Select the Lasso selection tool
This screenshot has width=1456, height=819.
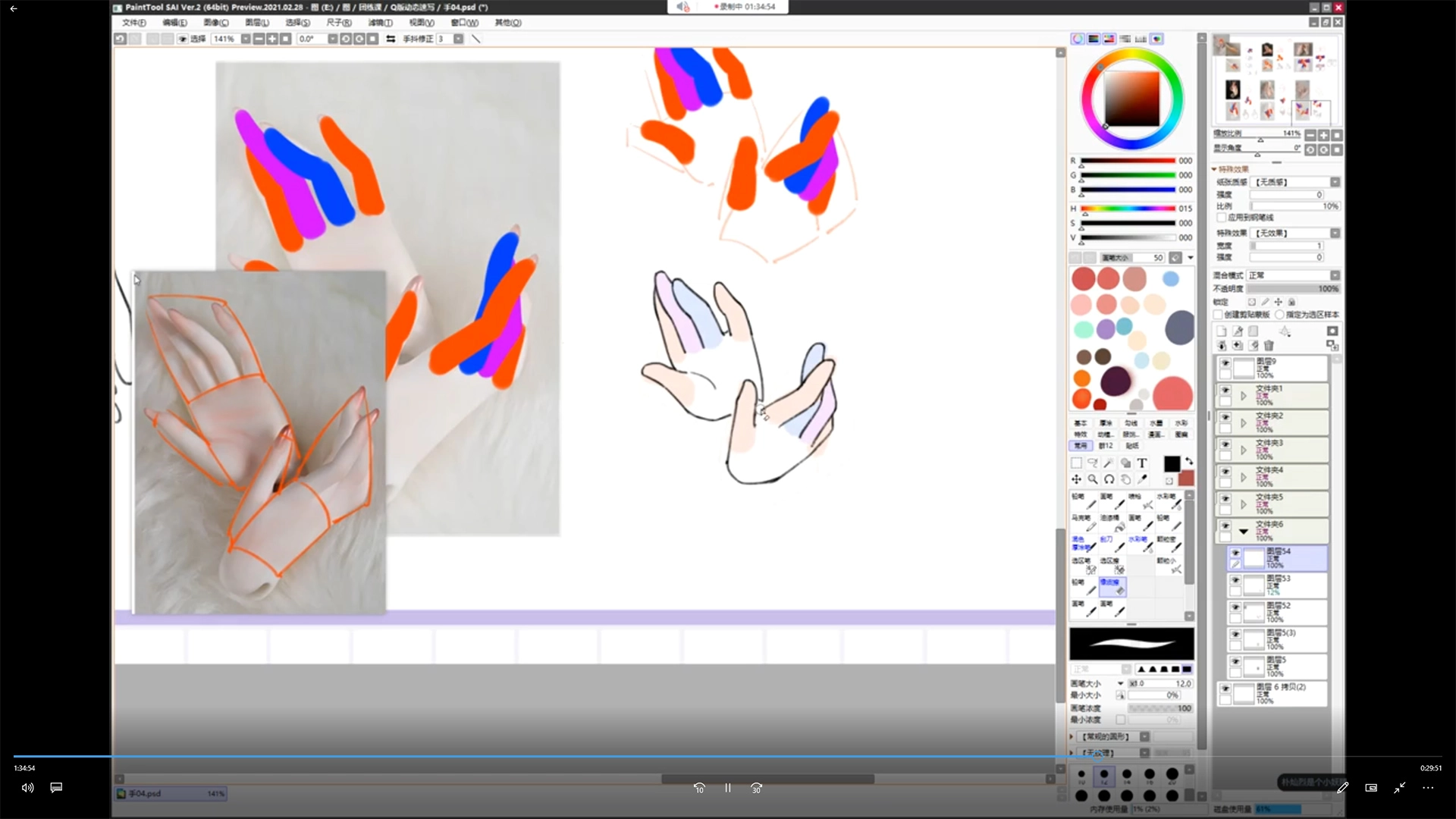tap(1093, 463)
